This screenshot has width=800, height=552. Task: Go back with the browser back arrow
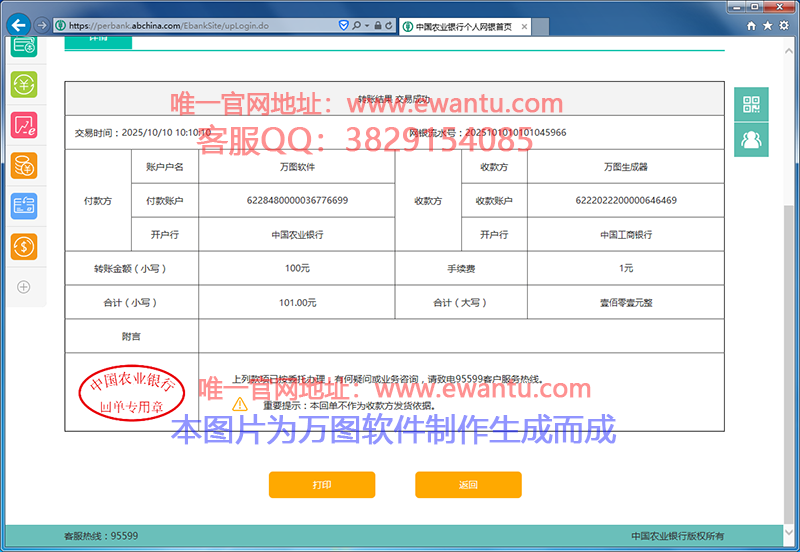point(19,25)
